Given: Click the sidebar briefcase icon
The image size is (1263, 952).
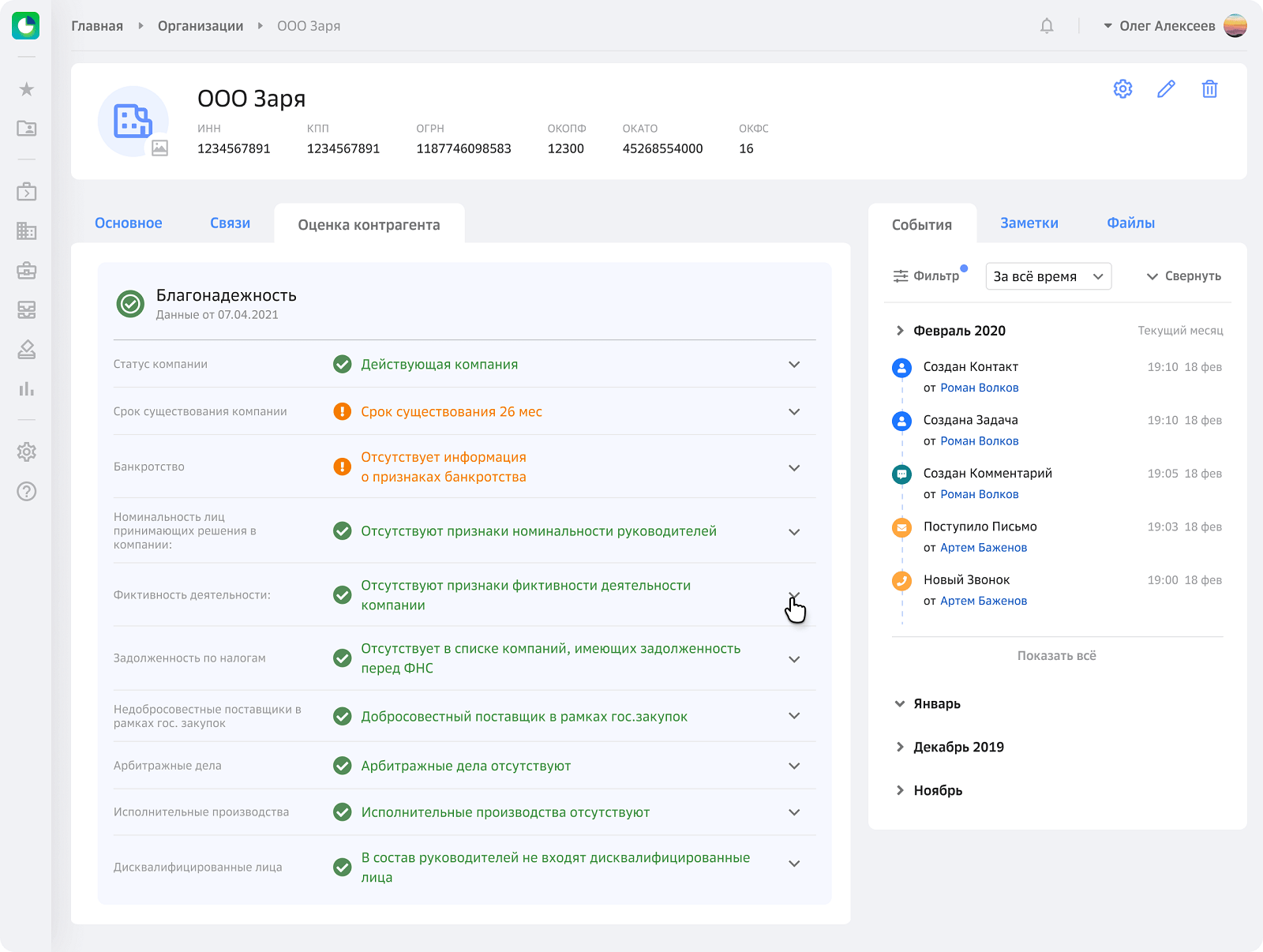Looking at the screenshot, I should [27, 271].
